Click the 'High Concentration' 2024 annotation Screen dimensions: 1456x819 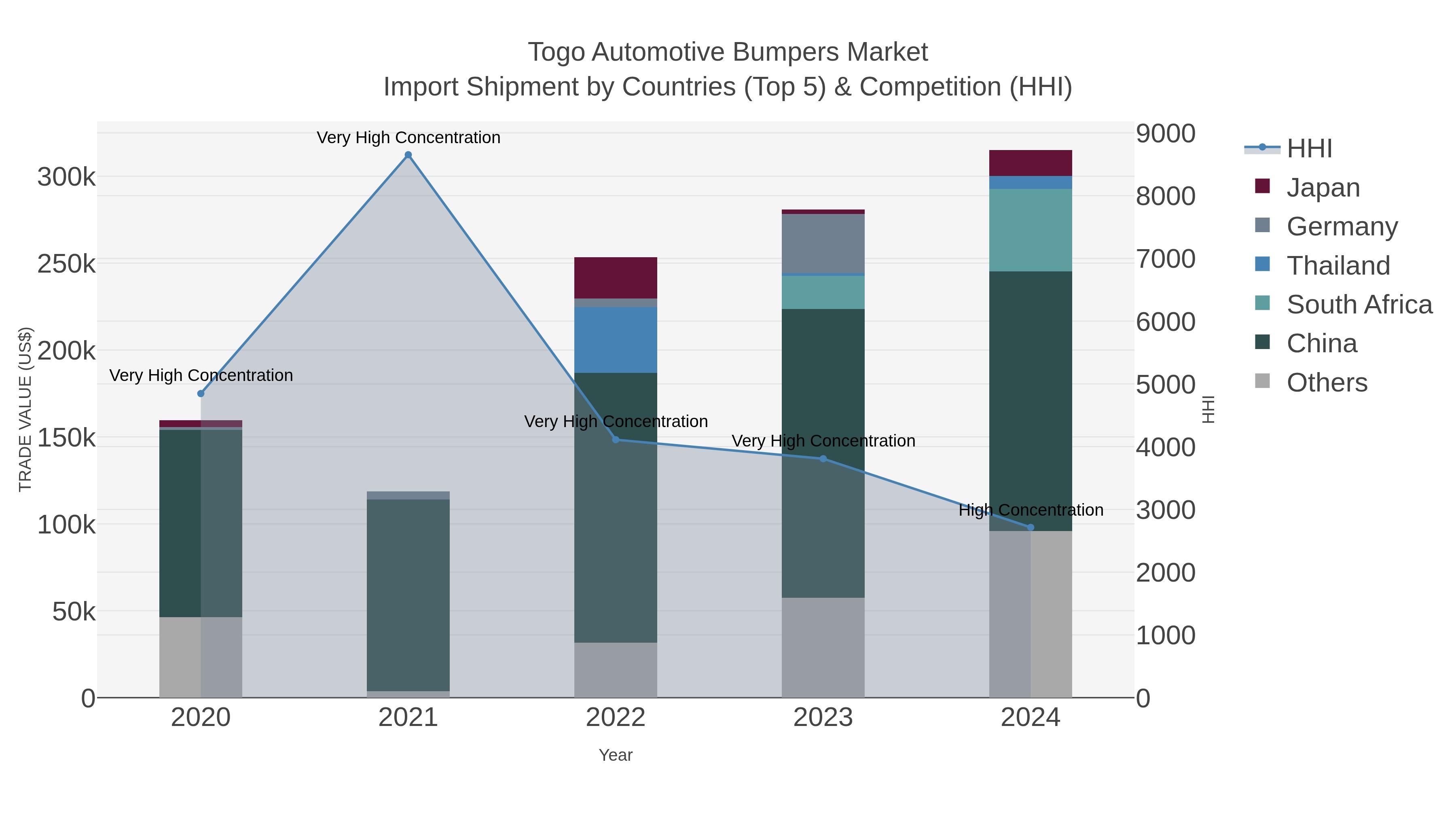[1031, 510]
